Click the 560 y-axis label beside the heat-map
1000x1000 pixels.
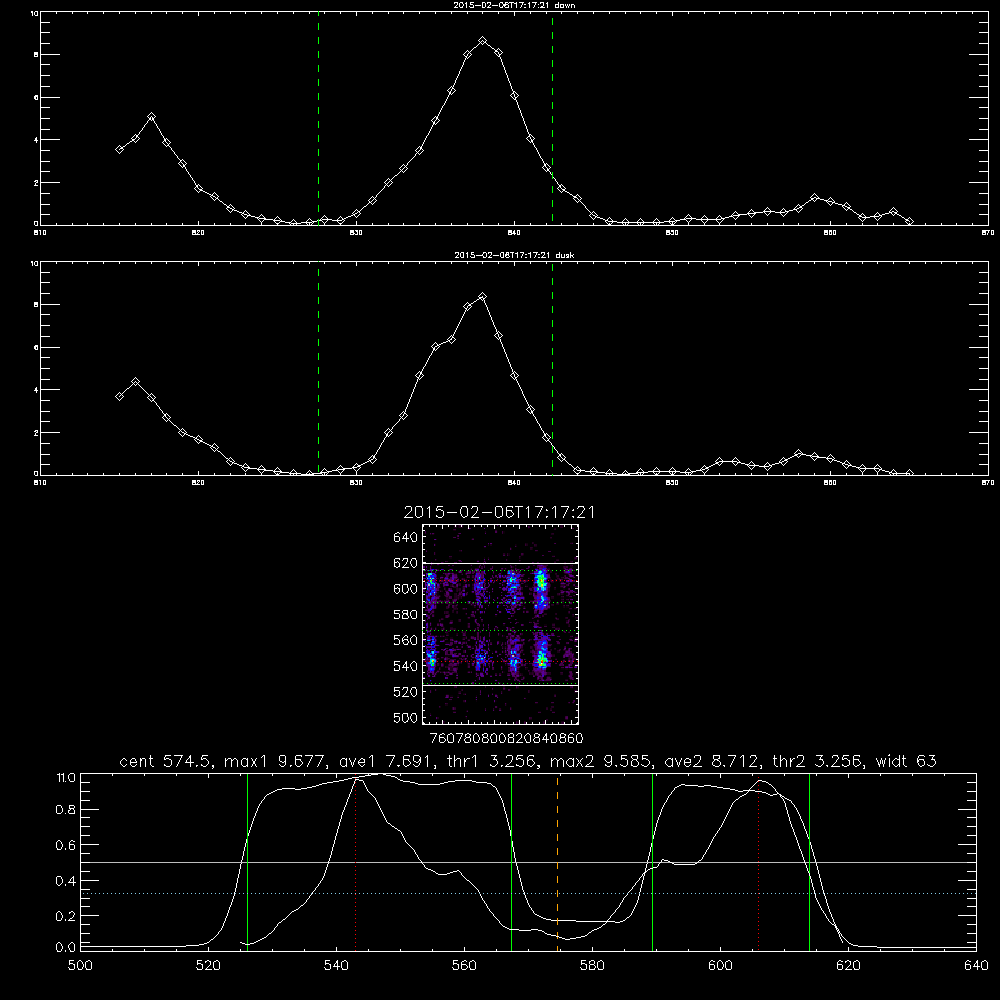[405, 640]
